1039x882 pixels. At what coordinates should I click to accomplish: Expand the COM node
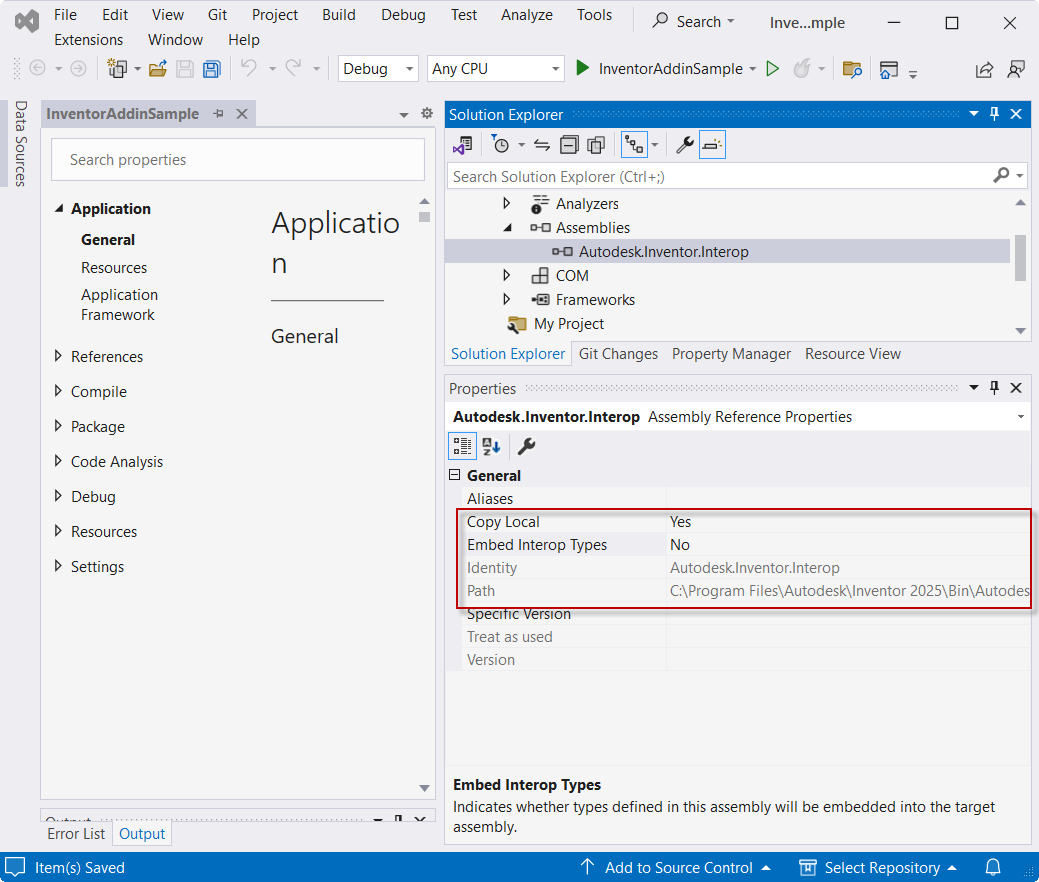(506, 275)
